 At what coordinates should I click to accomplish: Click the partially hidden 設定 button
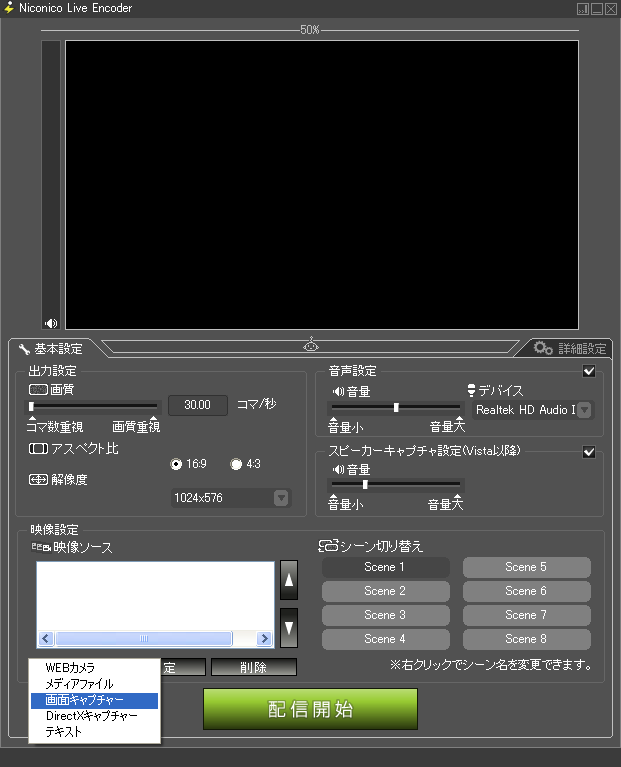tap(183, 667)
